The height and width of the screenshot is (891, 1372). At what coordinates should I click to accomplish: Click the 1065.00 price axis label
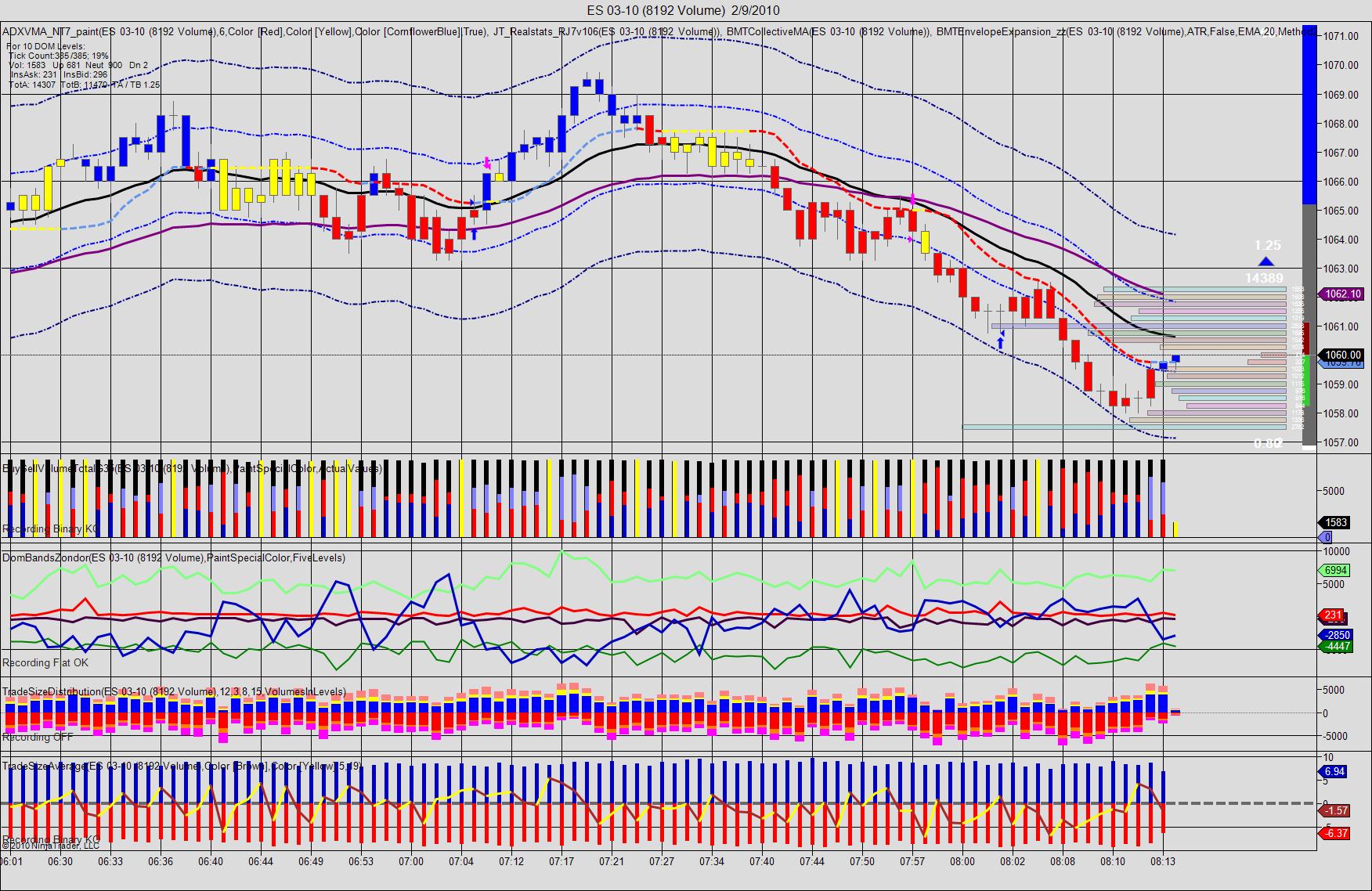coord(1341,211)
